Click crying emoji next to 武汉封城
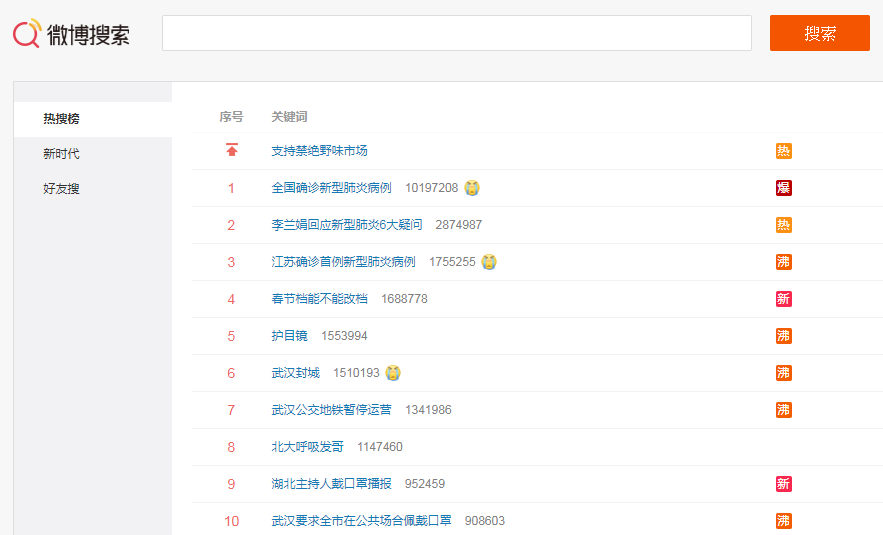 (x=393, y=373)
